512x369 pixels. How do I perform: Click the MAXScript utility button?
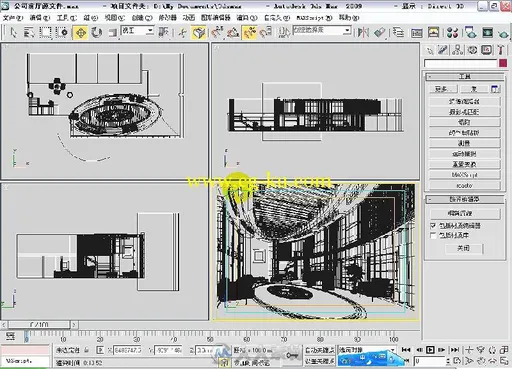click(x=464, y=174)
